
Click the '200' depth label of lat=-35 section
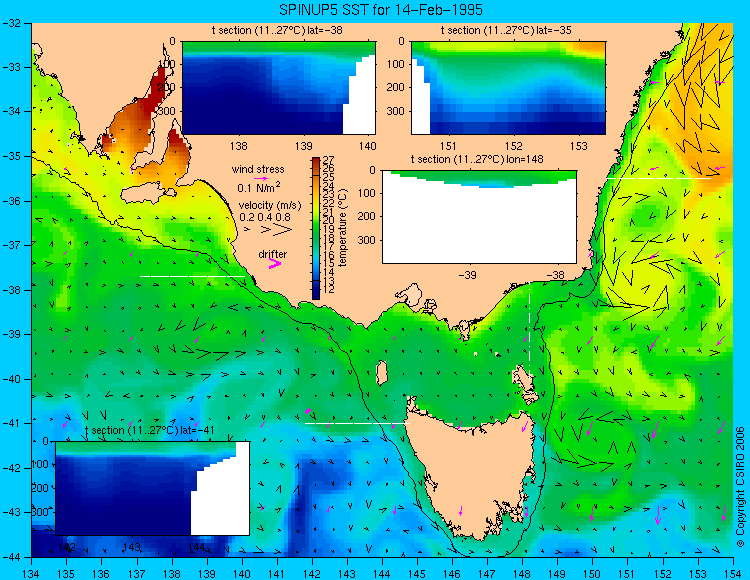coord(397,87)
